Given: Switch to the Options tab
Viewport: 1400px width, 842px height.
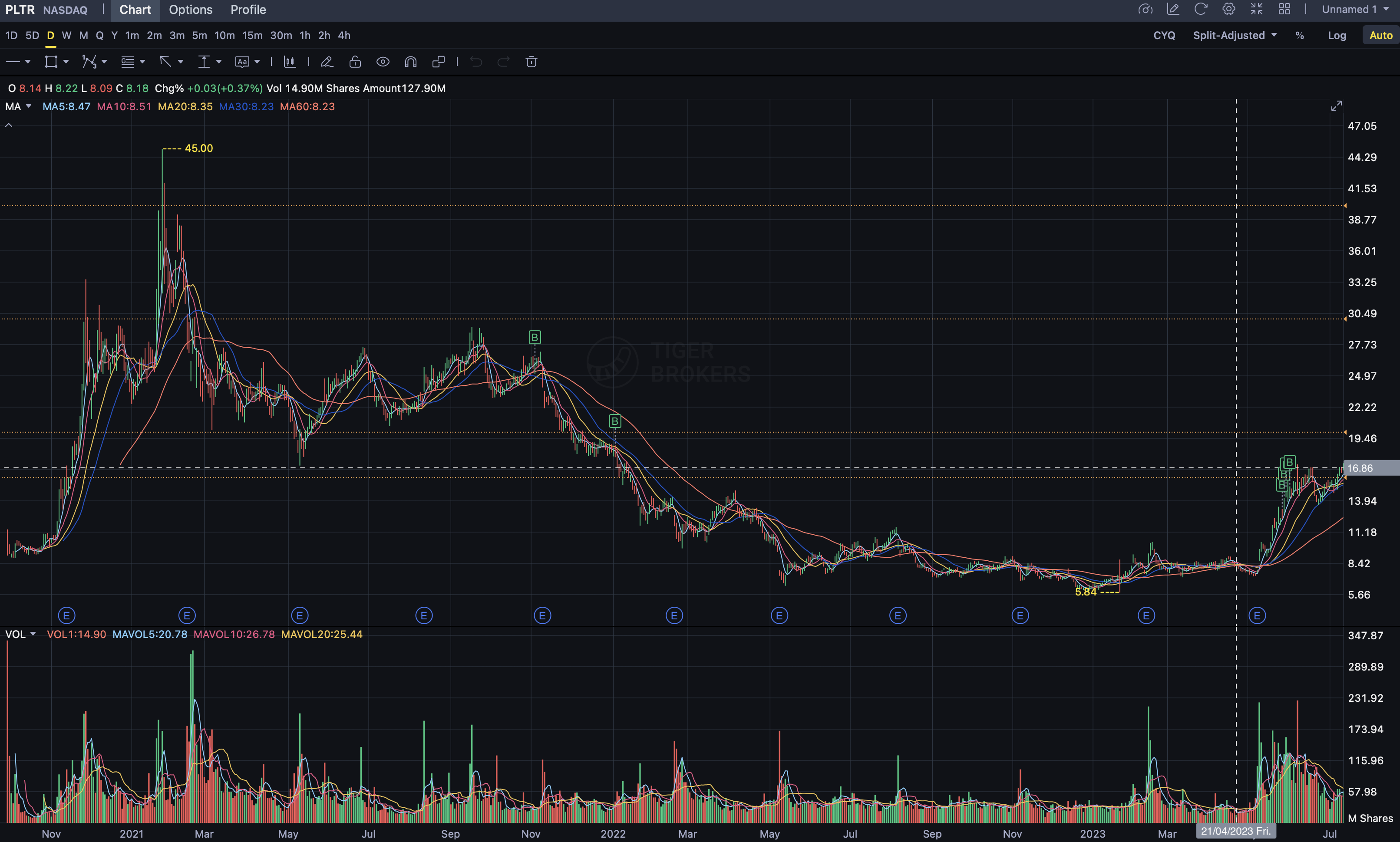Looking at the screenshot, I should (191, 10).
